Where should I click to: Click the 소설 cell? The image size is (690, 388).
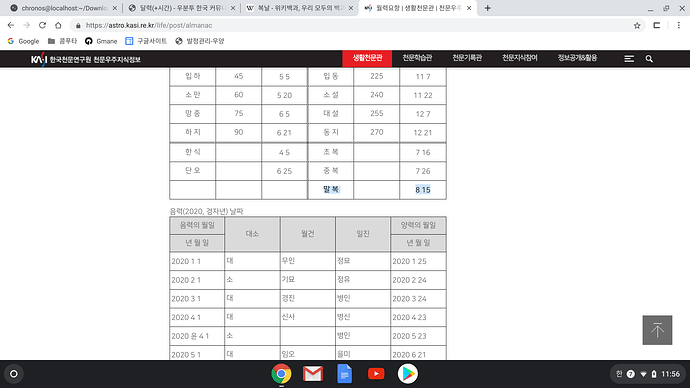tap(331, 95)
